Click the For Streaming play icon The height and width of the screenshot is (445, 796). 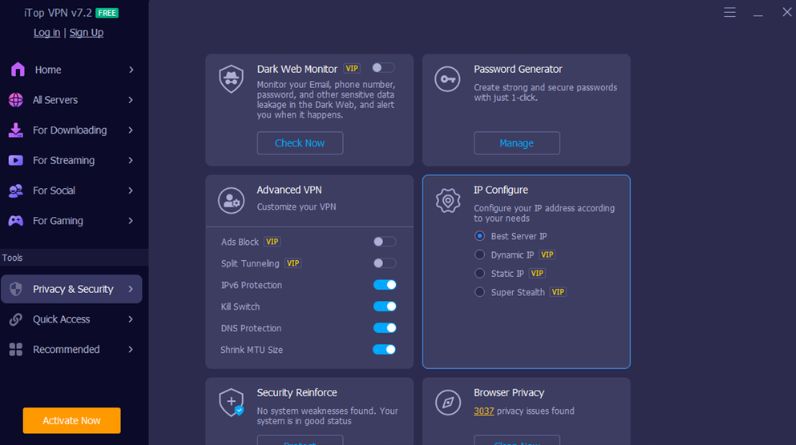pos(16,160)
